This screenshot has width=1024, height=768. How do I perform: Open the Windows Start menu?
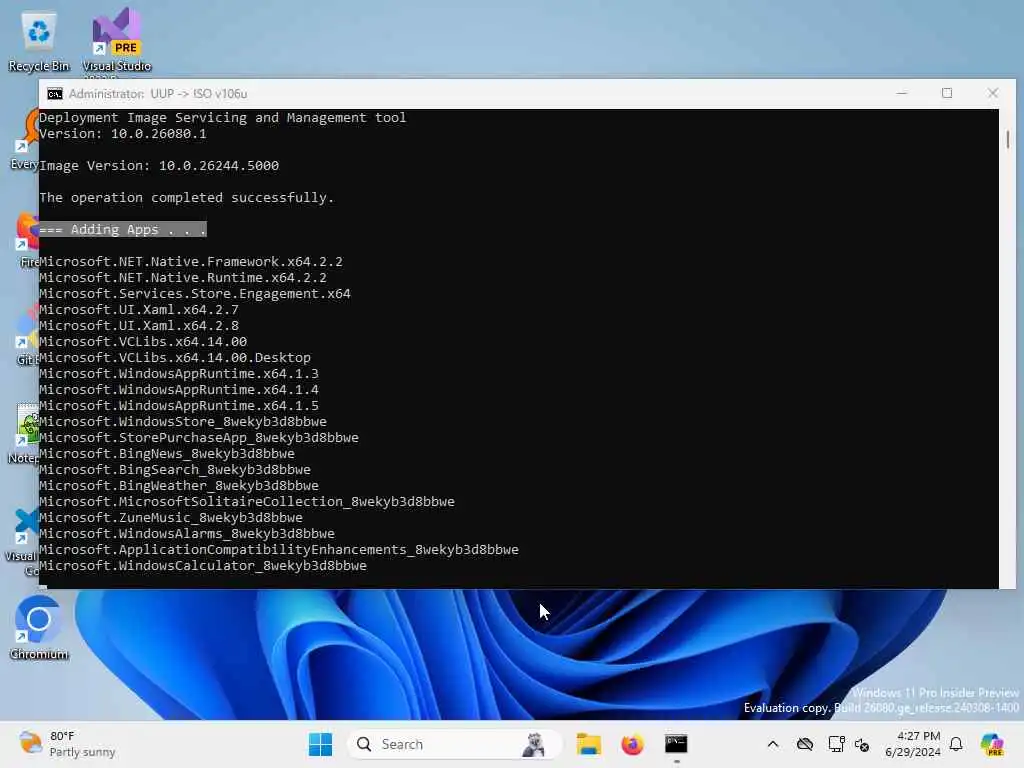click(320, 744)
